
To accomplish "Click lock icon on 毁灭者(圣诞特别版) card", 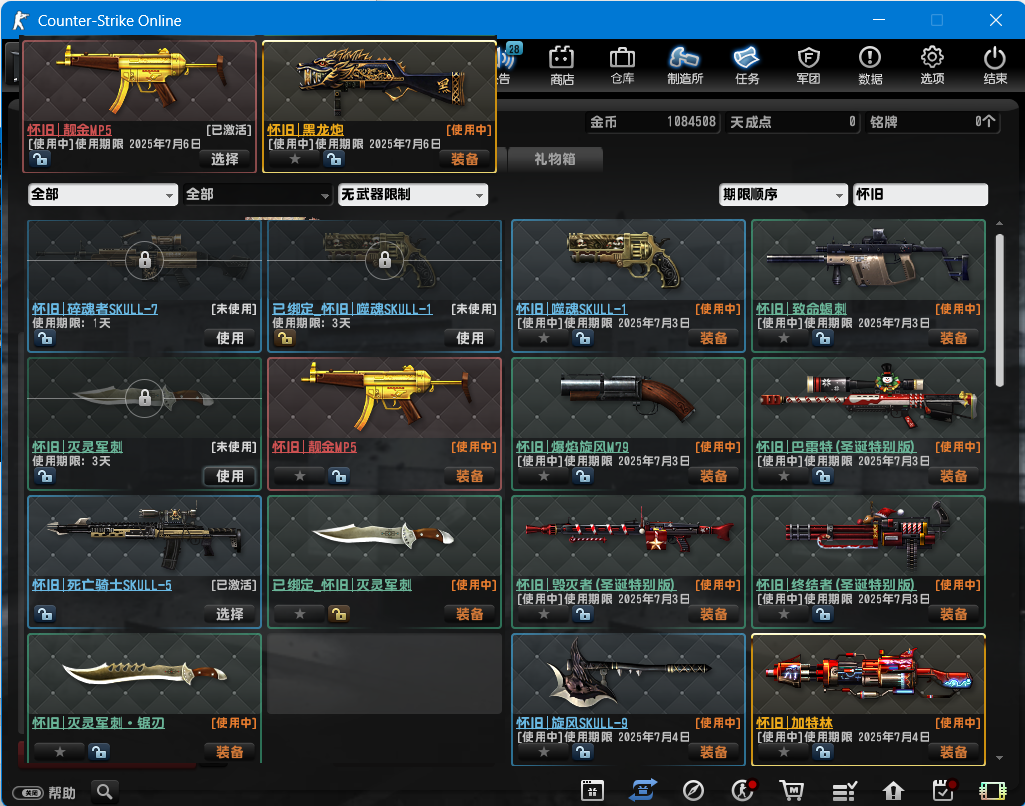I will (x=582, y=614).
